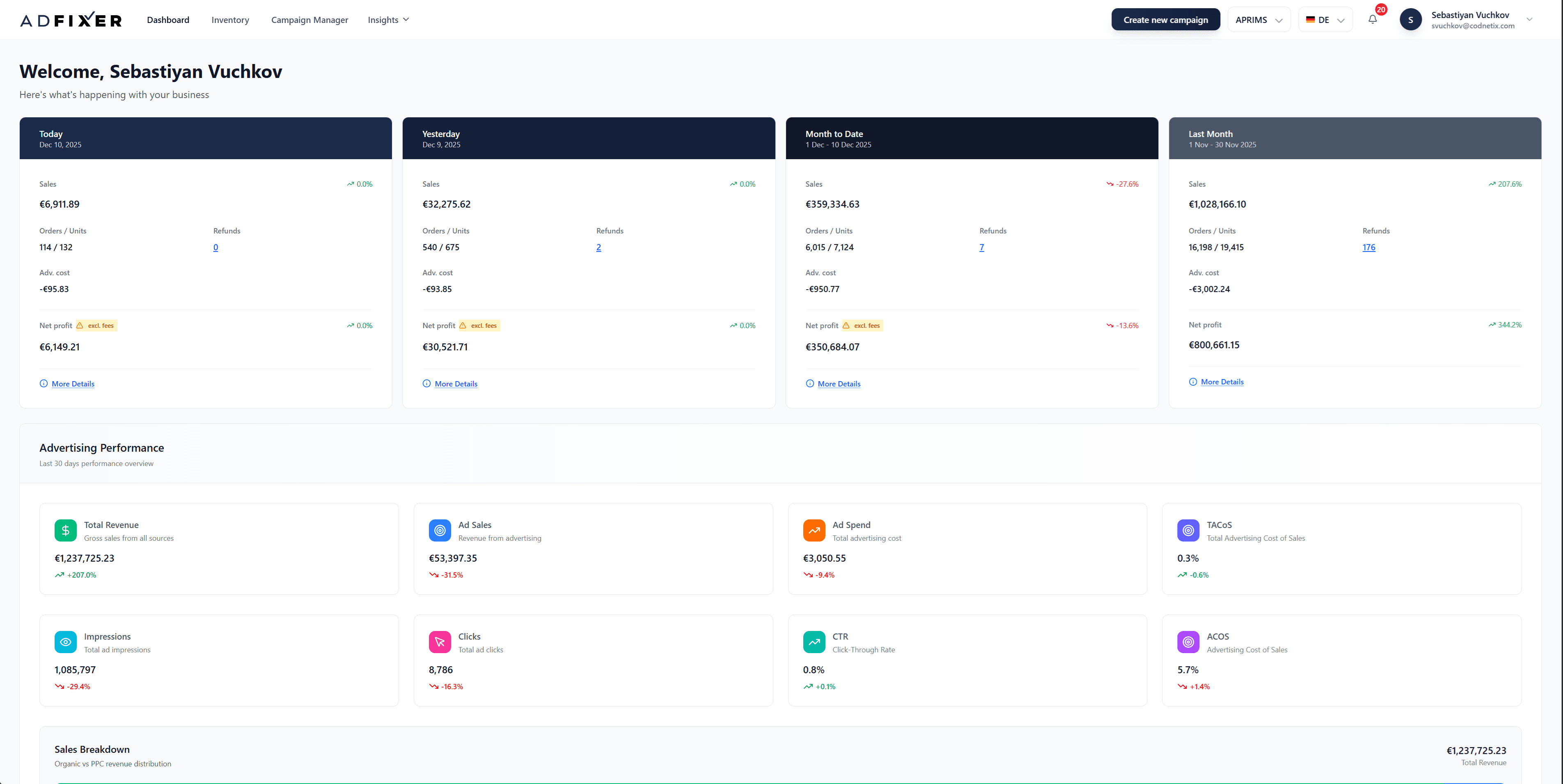Click the 176 refunds link on Last Month card
Viewport: 1563px width, 784px height.
point(1369,247)
